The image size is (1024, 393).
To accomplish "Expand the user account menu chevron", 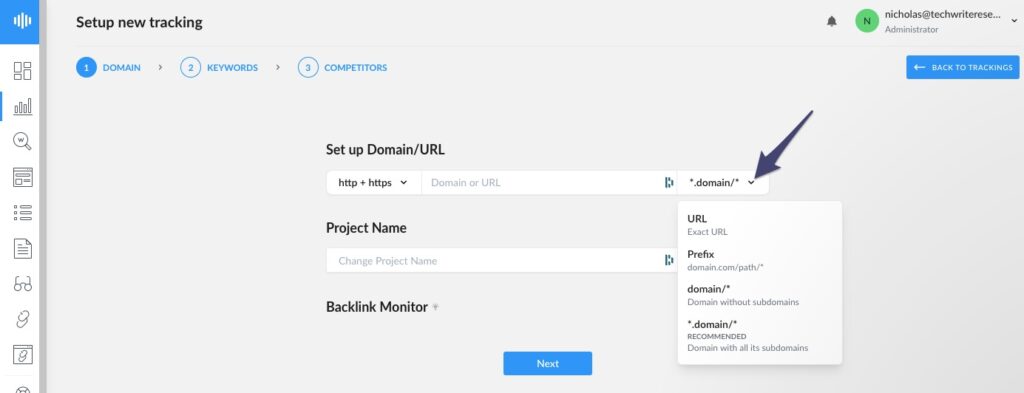I will [x=1014, y=21].
